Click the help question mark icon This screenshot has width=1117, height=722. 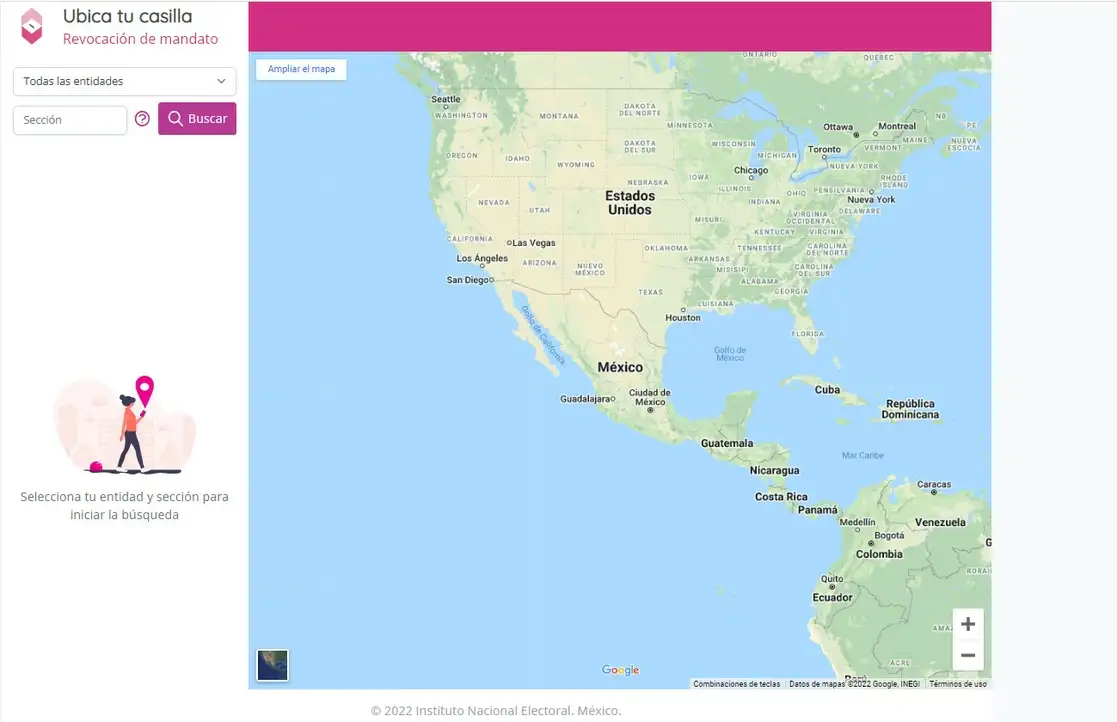(142, 119)
